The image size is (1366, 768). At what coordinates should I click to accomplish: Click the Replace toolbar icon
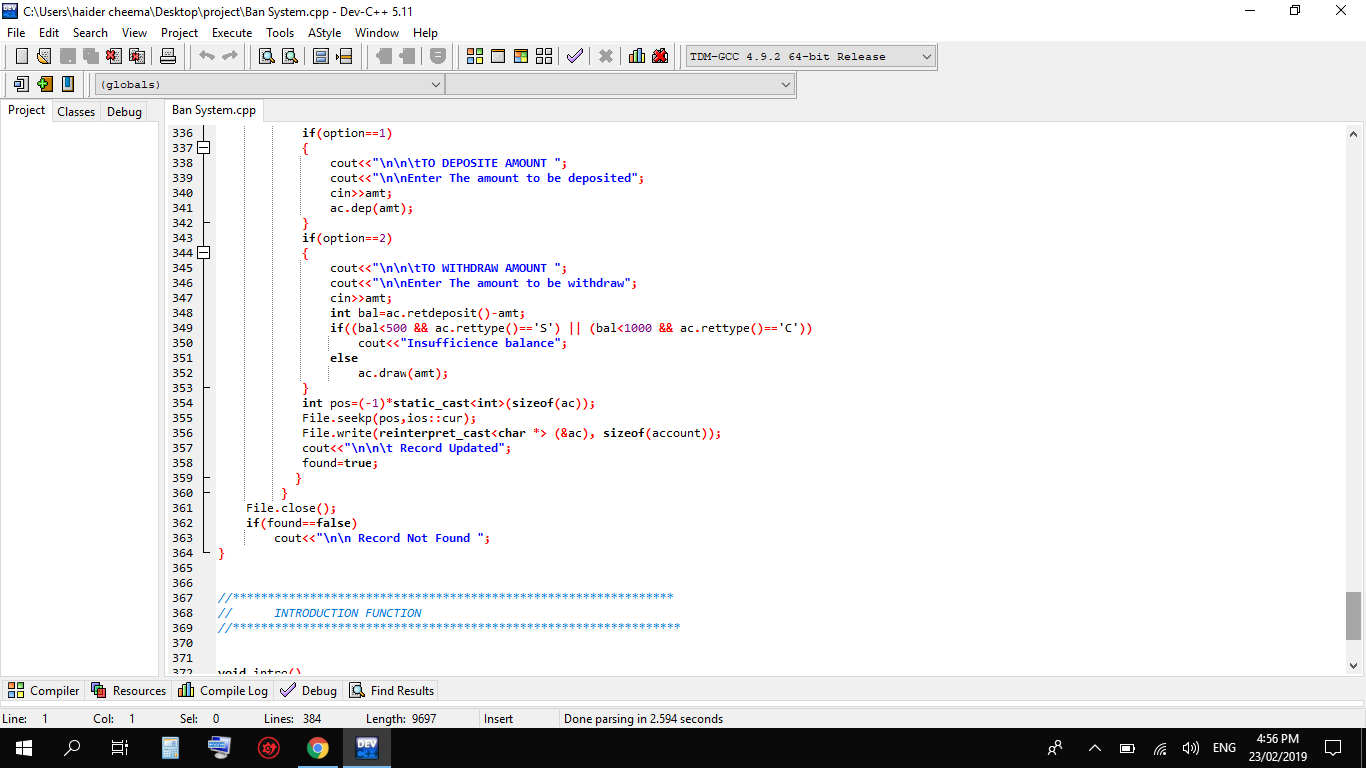[x=290, y=56]
